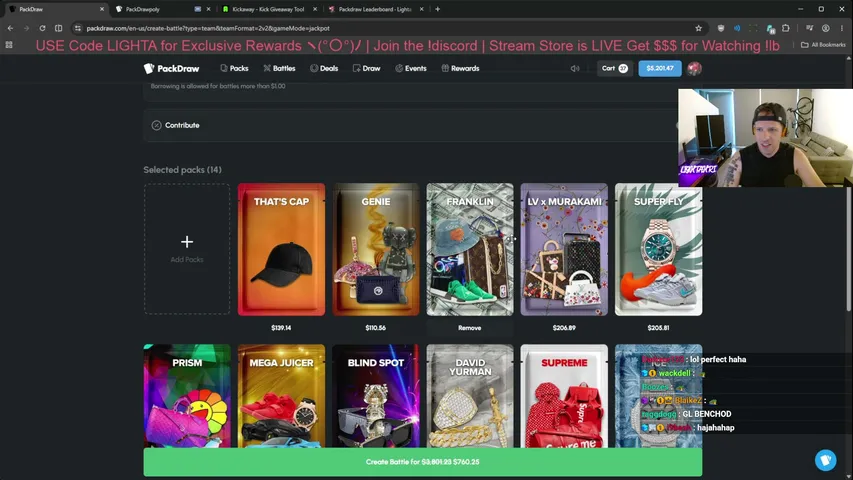
Task: Mute site sound with speaker icon
Action: [x=575, y=69]
